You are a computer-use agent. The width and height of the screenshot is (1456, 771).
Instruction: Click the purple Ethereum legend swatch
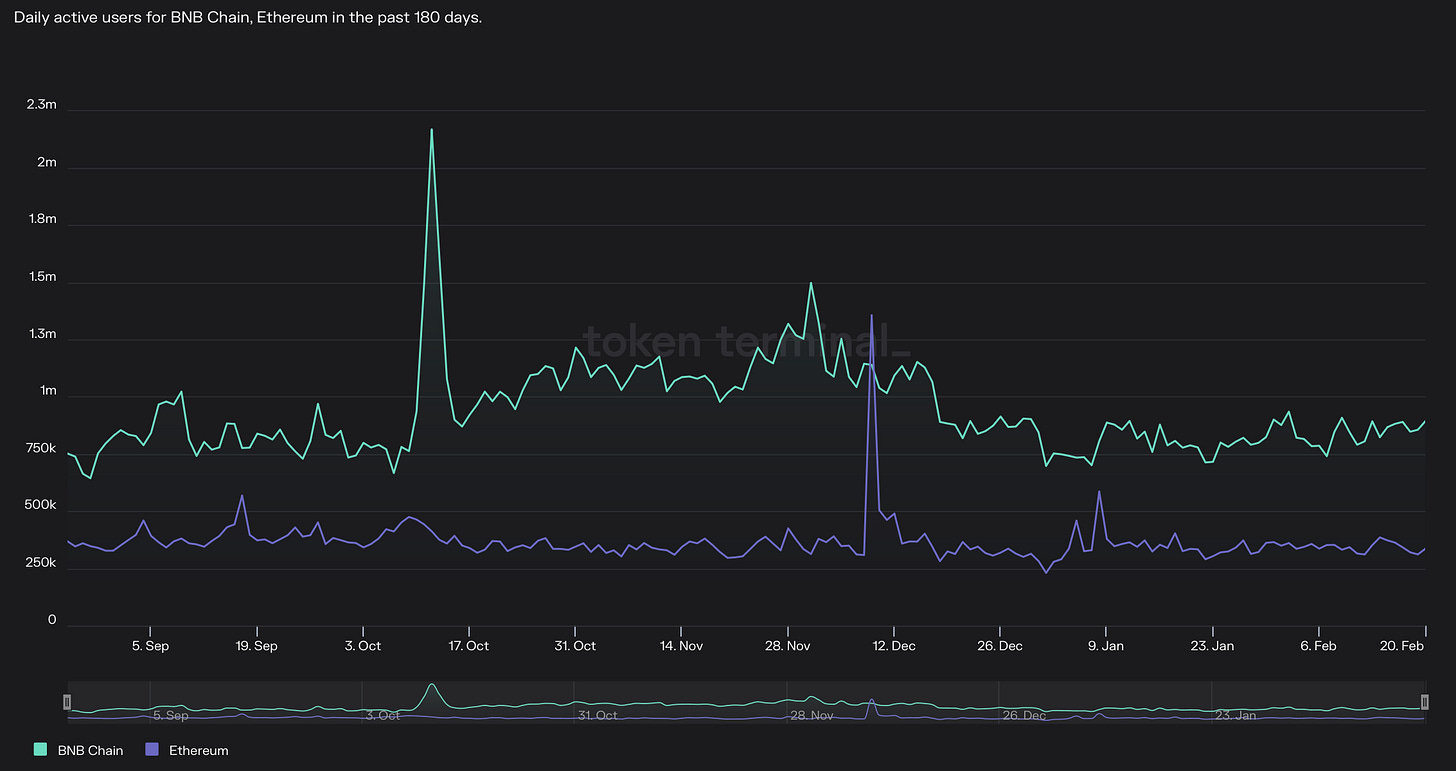tap(152, 749)
